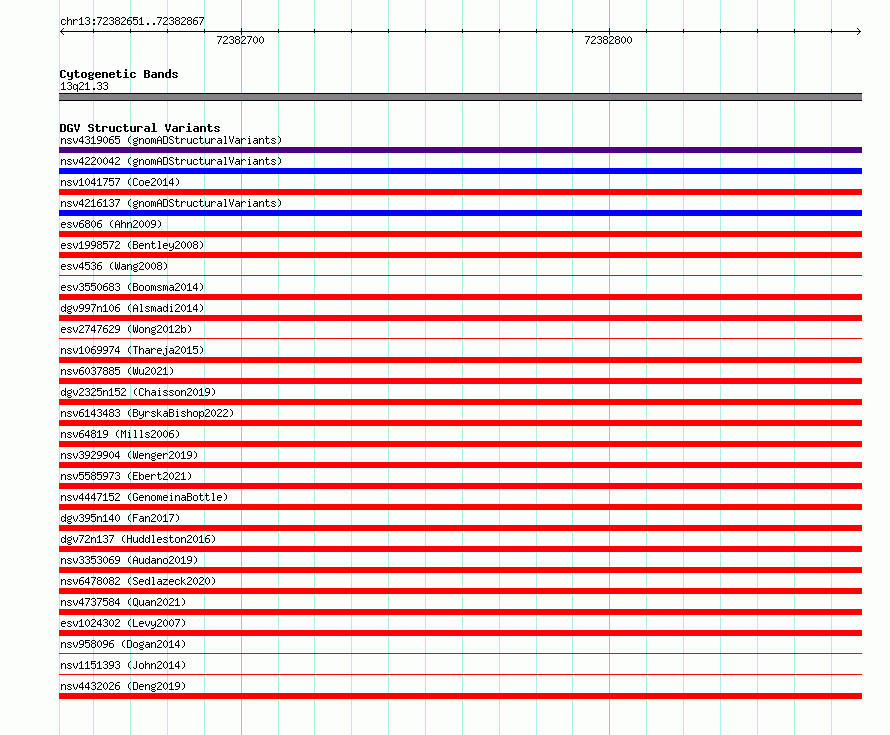Click the blue bar under nsv4220042
Viewport: 890px width, 735px height.
click(x=460, y=171)
